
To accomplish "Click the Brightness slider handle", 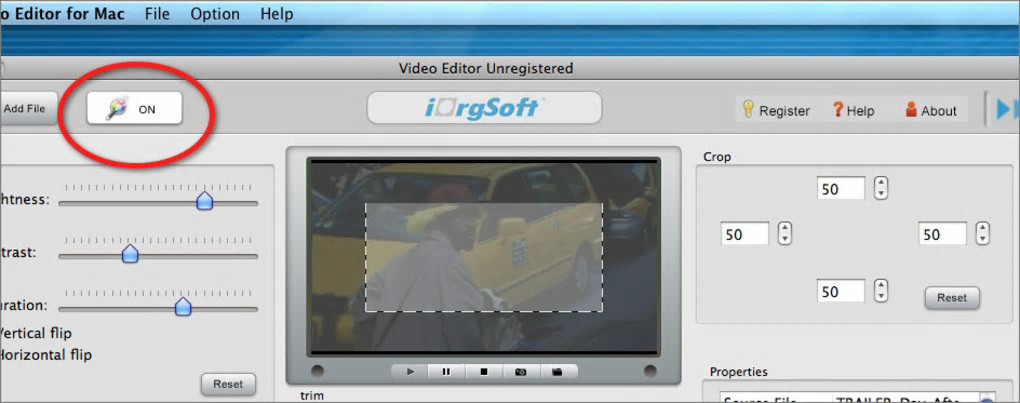I will click(205, 200).
